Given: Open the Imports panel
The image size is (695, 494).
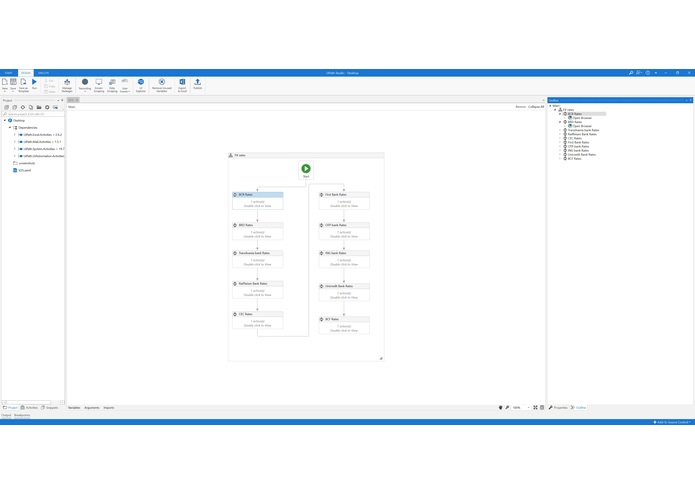Looking at the screenshot, I should [109, 408].
